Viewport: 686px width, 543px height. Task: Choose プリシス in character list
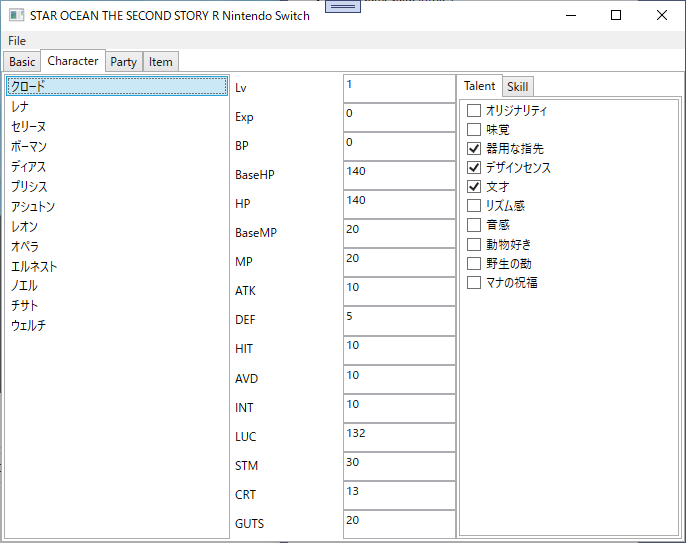pyautogui.click(x=117, y=186)
